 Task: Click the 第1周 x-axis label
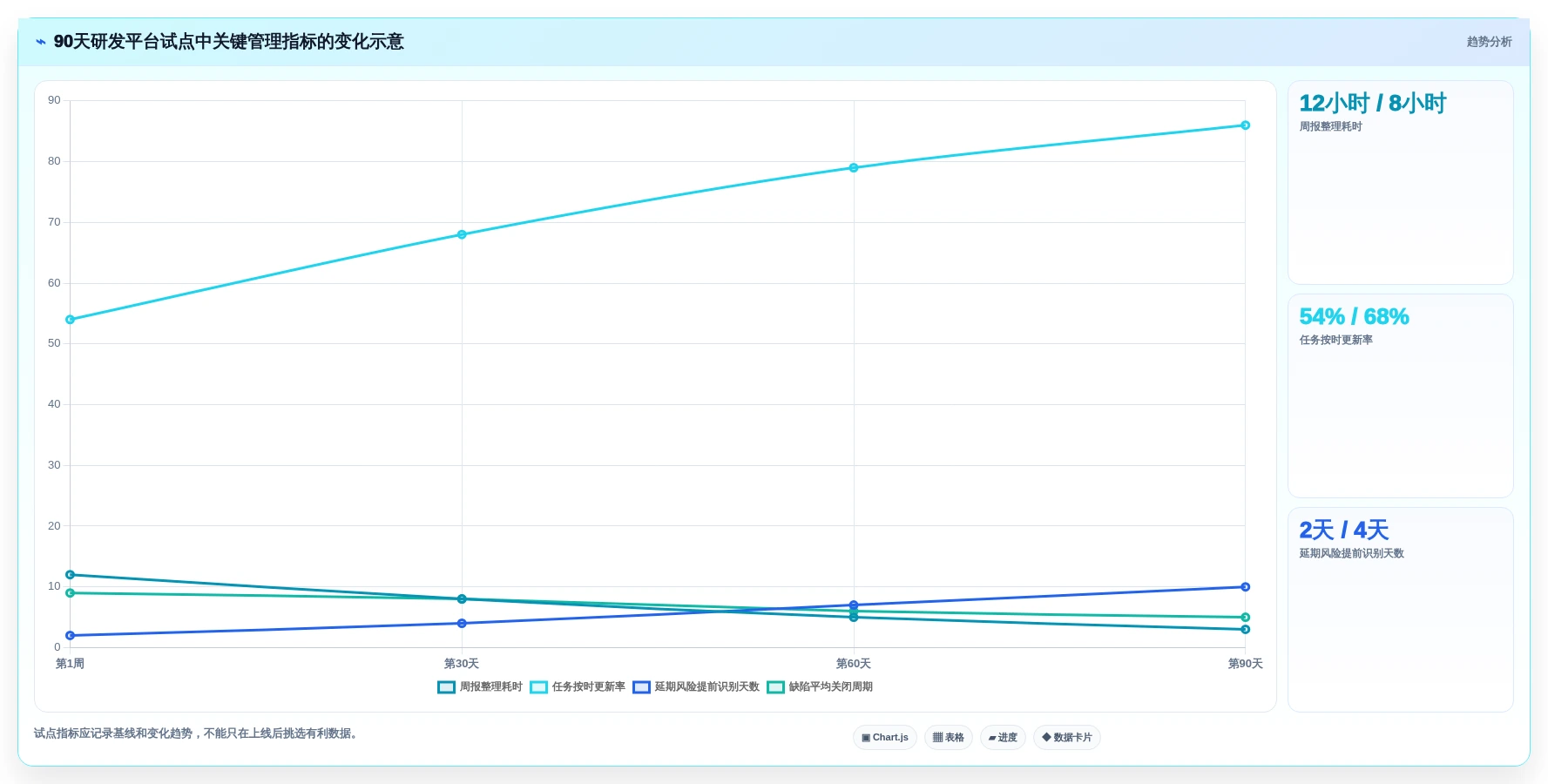[x=71, y=664]
